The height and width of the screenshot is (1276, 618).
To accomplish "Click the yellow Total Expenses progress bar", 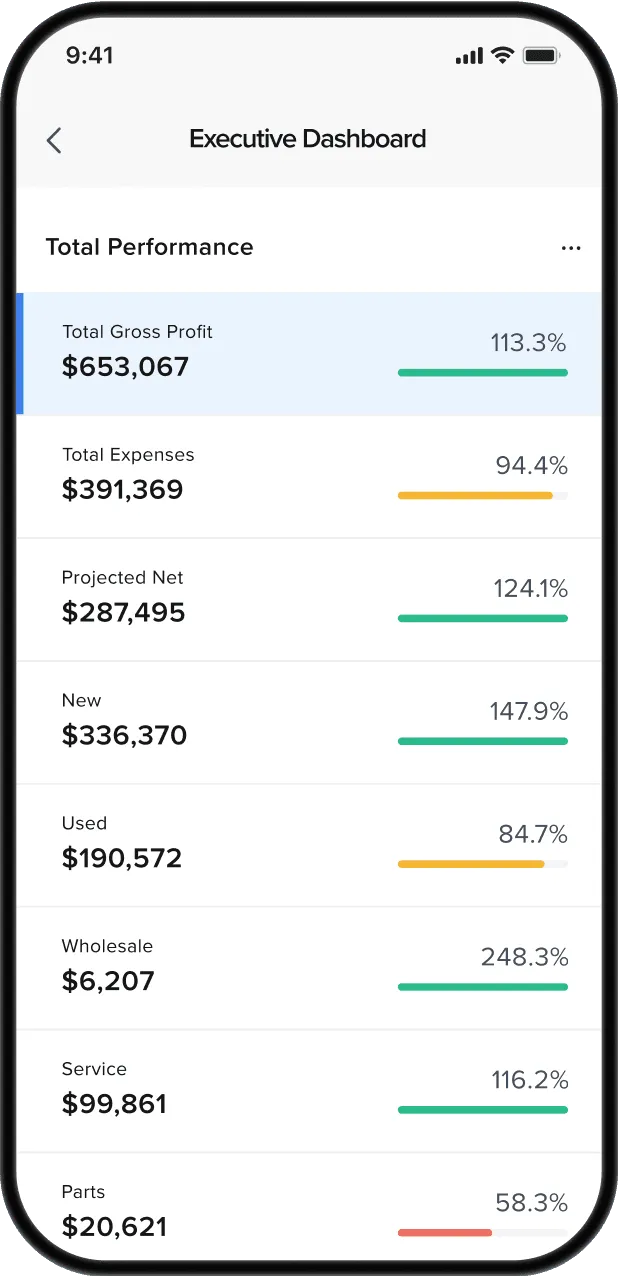I will coord(475,495).
